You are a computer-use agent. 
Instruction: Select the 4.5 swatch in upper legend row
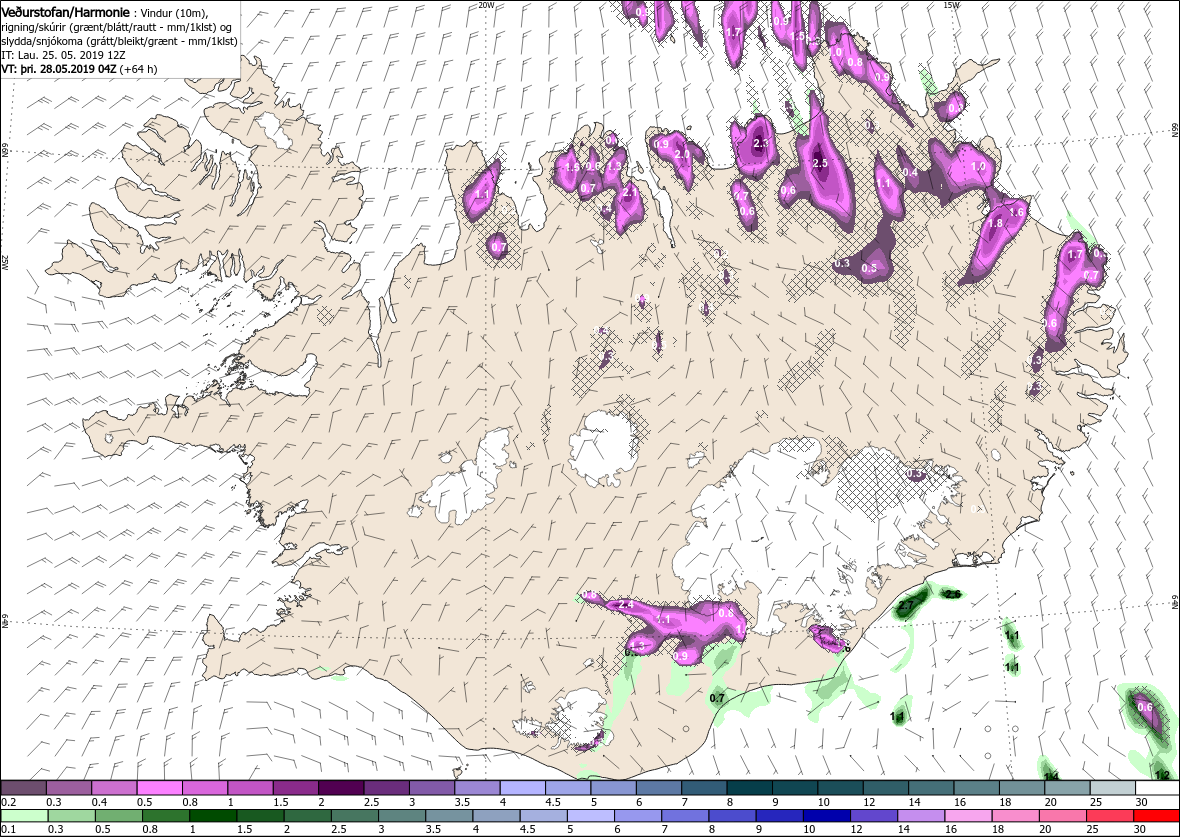pos(567,789)
